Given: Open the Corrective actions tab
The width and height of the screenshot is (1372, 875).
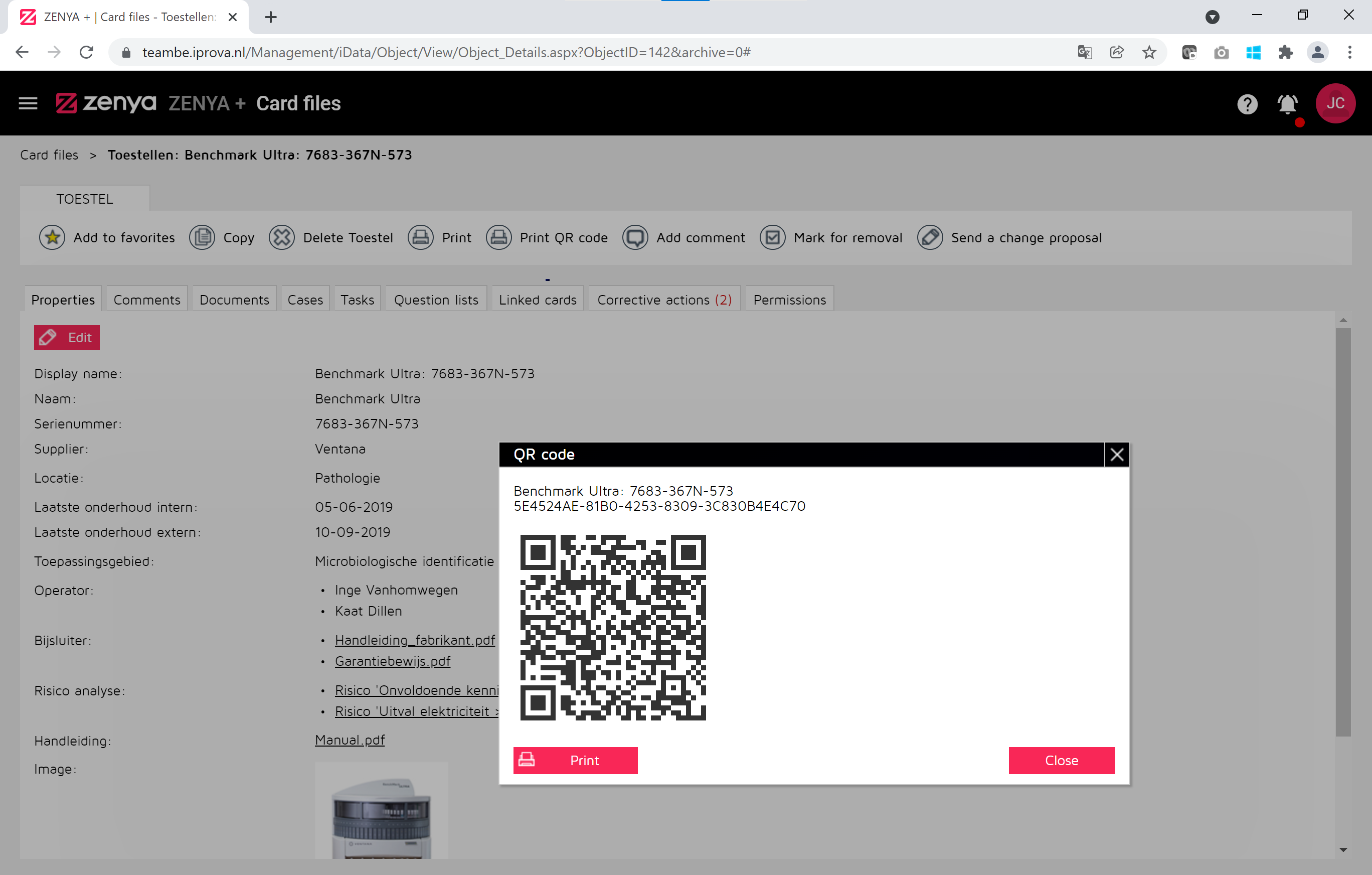Looking at the screenshot, I should pos(664,299).
